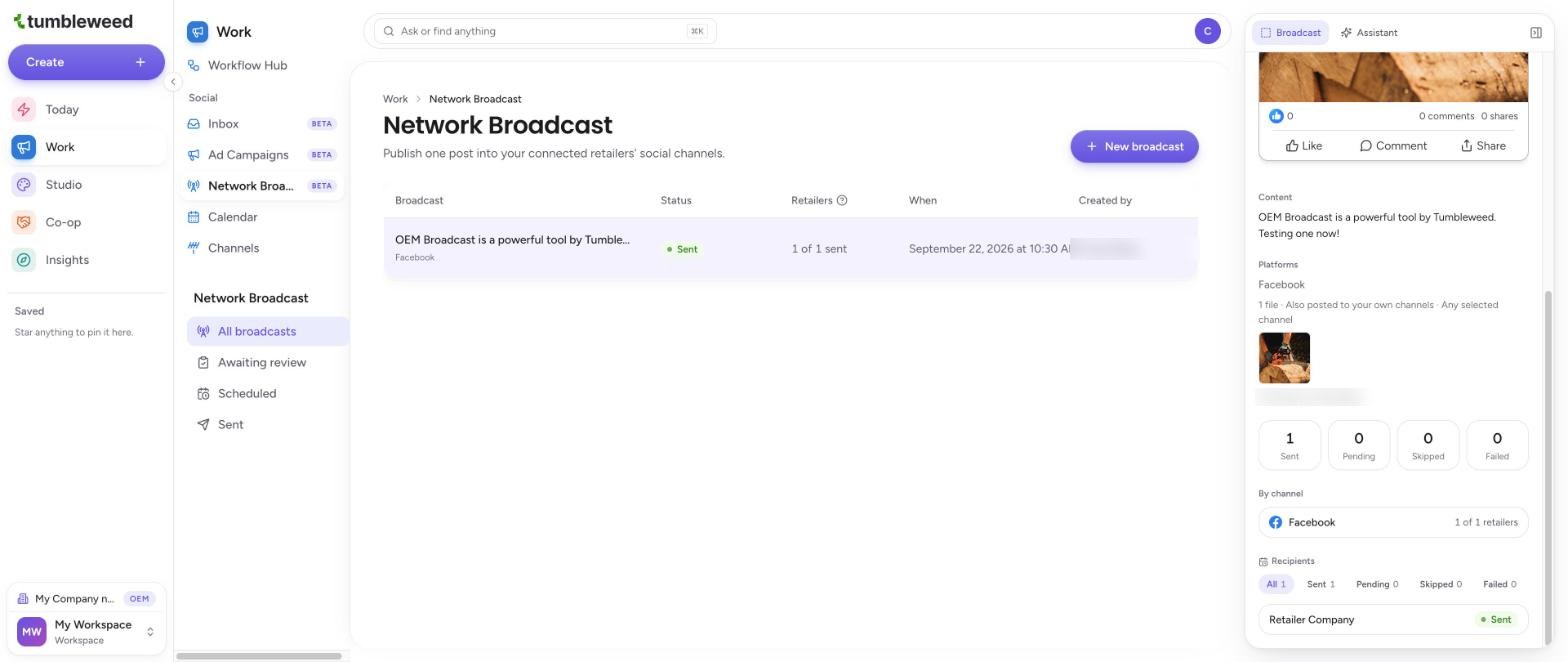
Task: Switch to the Broadcast panel tab
Action: pyautogui.click(x=1290, y=33)
